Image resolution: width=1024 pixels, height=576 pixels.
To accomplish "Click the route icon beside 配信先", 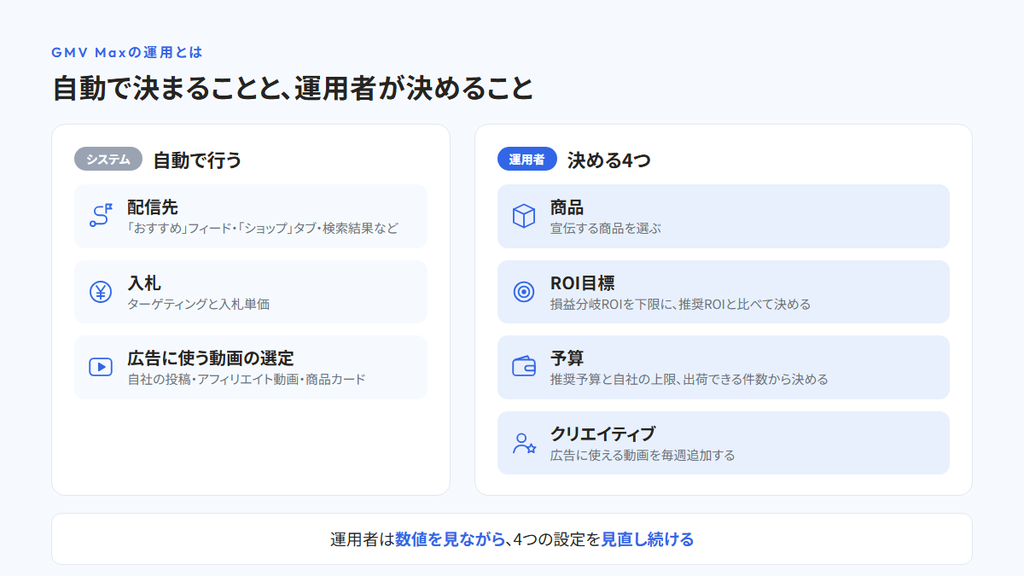I will click(101, 216).
